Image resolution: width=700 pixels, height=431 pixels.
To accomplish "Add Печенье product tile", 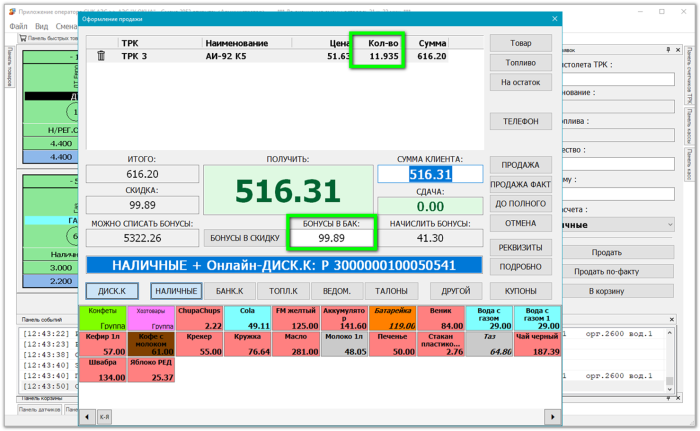I will 392,344.
